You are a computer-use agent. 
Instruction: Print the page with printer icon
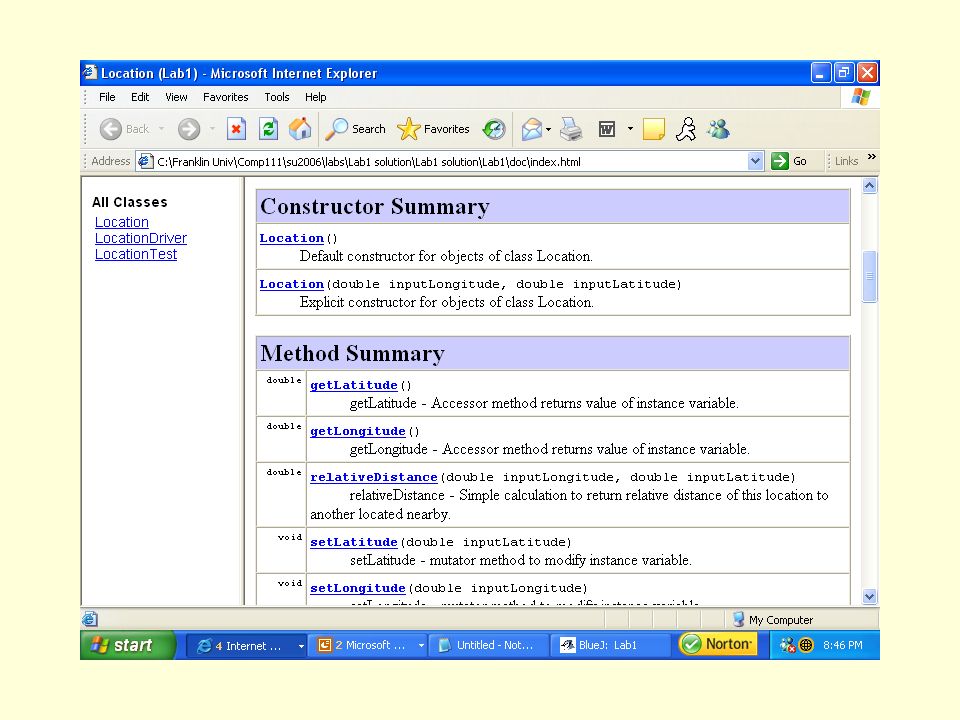[571, 129]
